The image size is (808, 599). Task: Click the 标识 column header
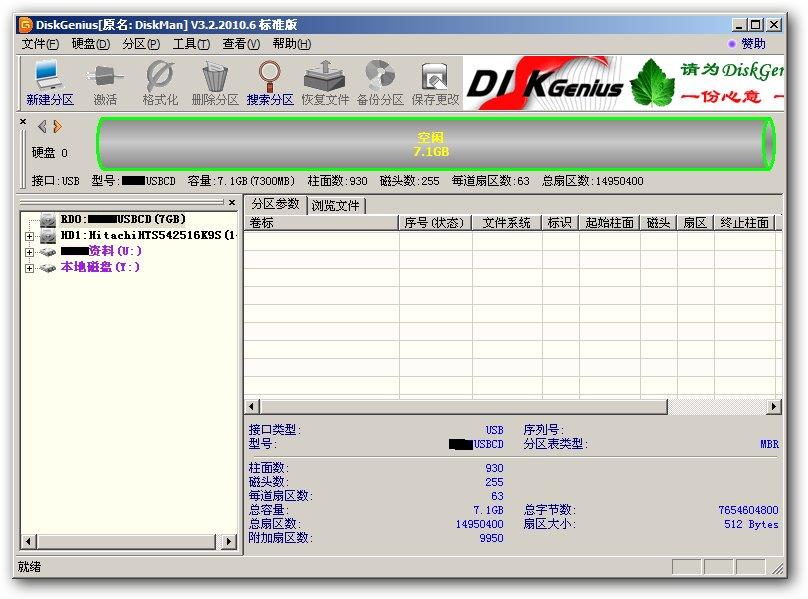pos(560,223)
